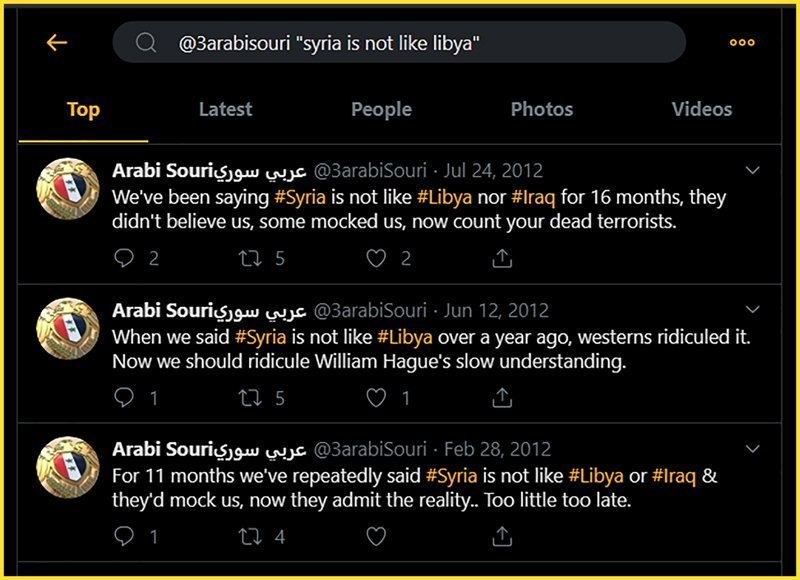Like the Jul 24, 2012 tweet
The height and width of the screenshot is (580, 800).
coord(376,259)
